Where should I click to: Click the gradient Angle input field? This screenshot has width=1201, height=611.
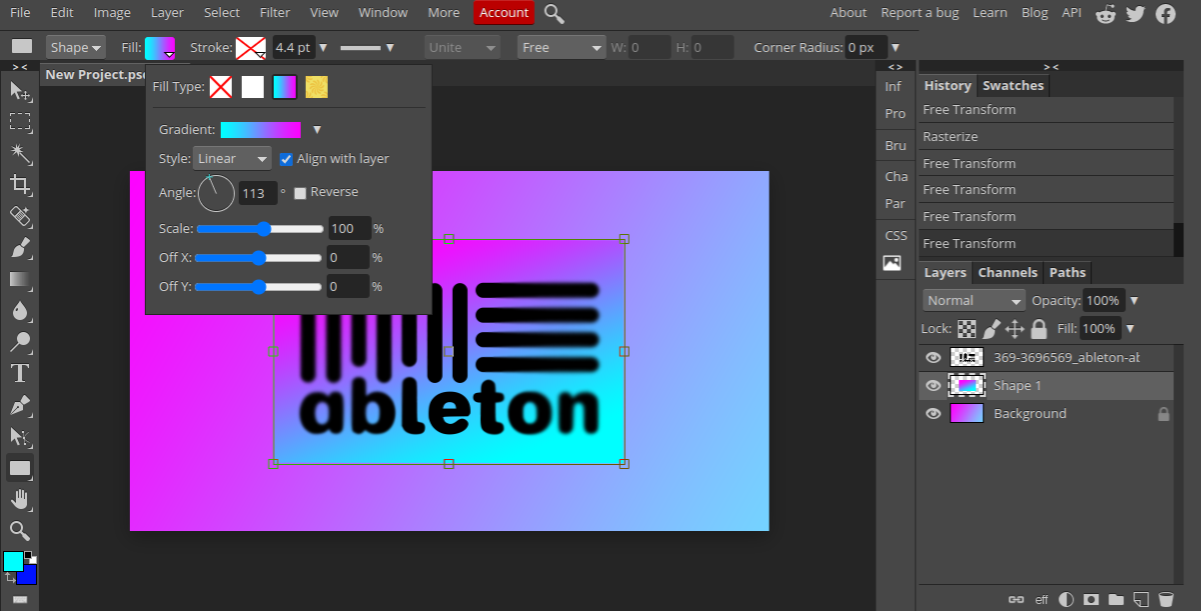click(x=258, y=193)
